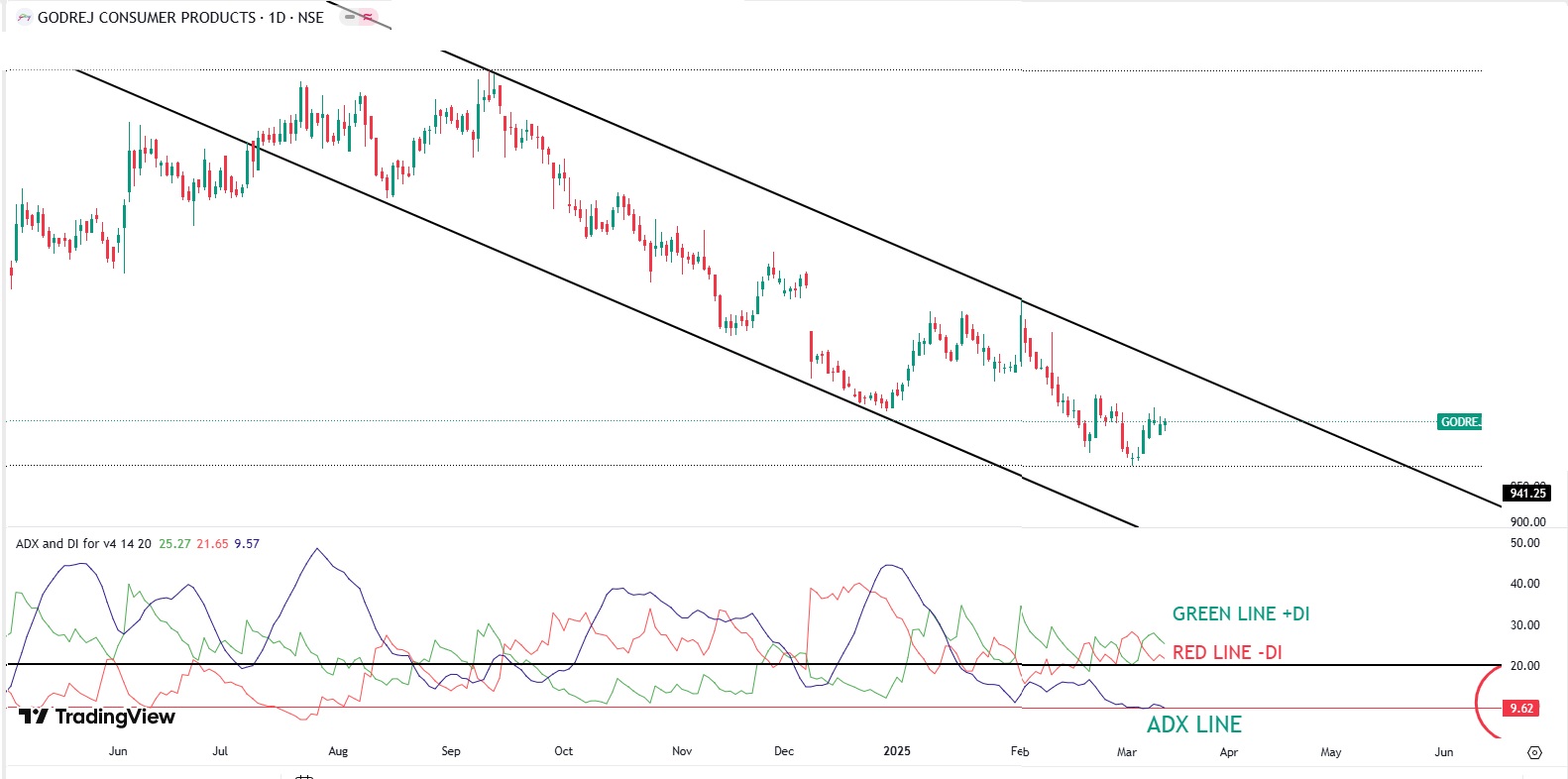
Task: Click the 2025 label on time axis
Action: pos(897,751)
